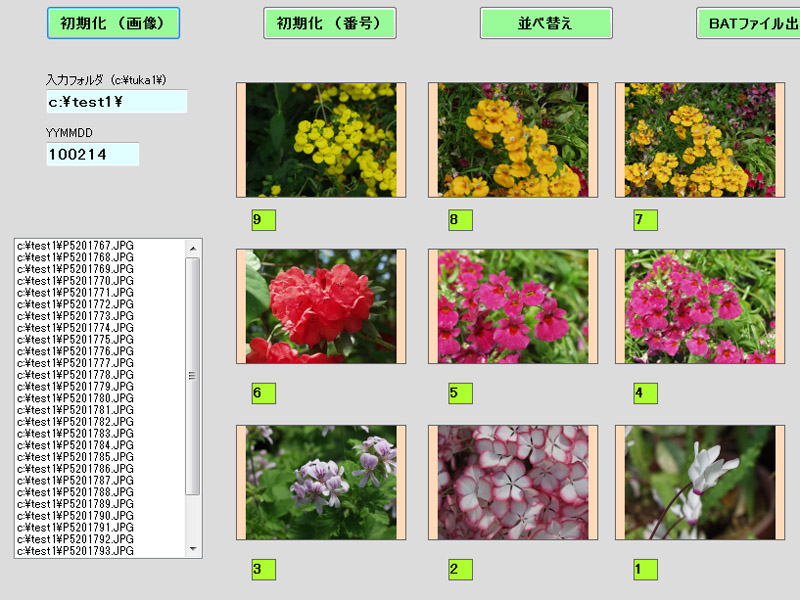Screen dimensions: 800x600
Task: Click the file list scrollbar down arrow
Action: point(193,549)
